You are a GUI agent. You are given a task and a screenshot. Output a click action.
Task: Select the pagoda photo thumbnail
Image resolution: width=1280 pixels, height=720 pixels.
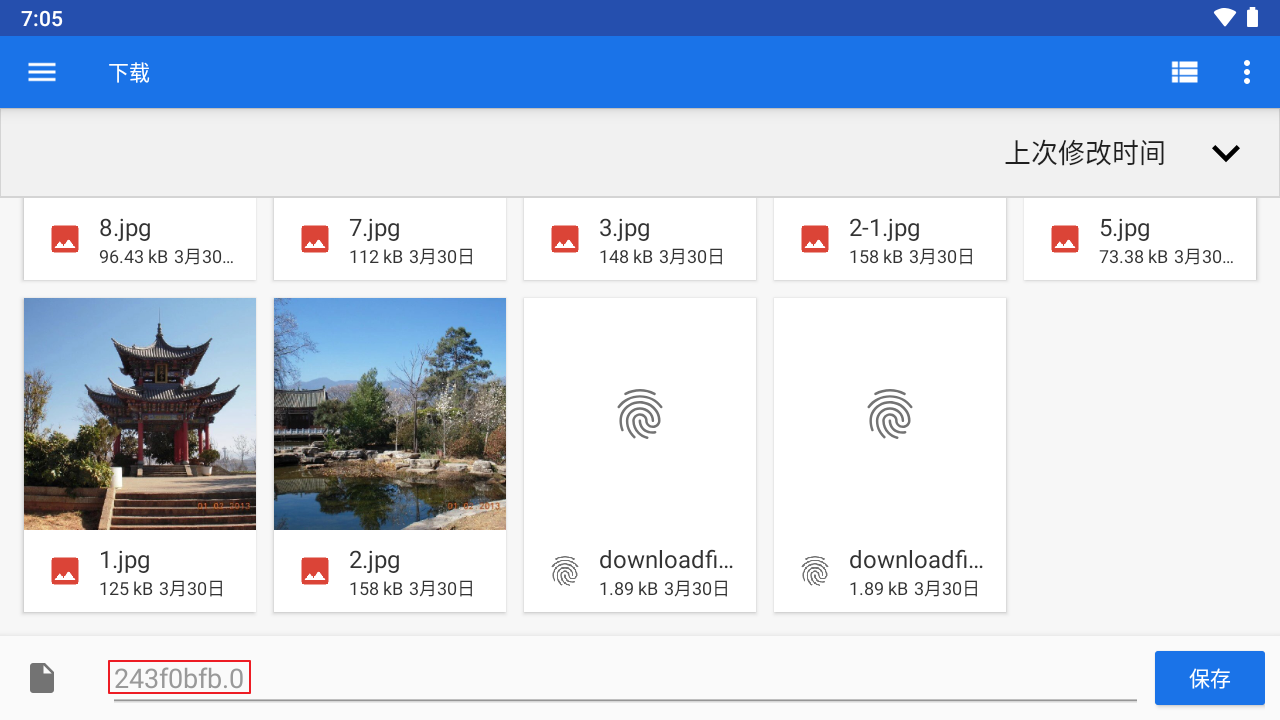[140, 414]
